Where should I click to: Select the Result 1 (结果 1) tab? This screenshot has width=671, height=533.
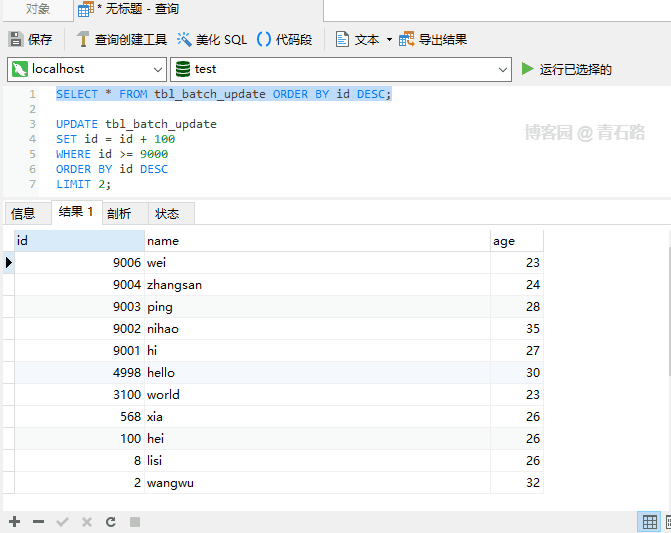coord(76,212)
